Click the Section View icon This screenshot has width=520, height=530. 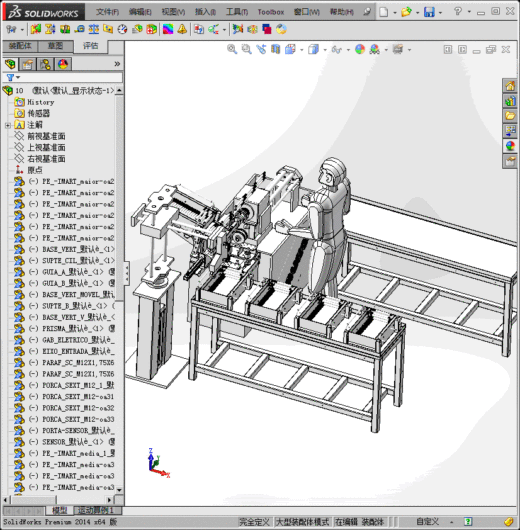[275, 49]
